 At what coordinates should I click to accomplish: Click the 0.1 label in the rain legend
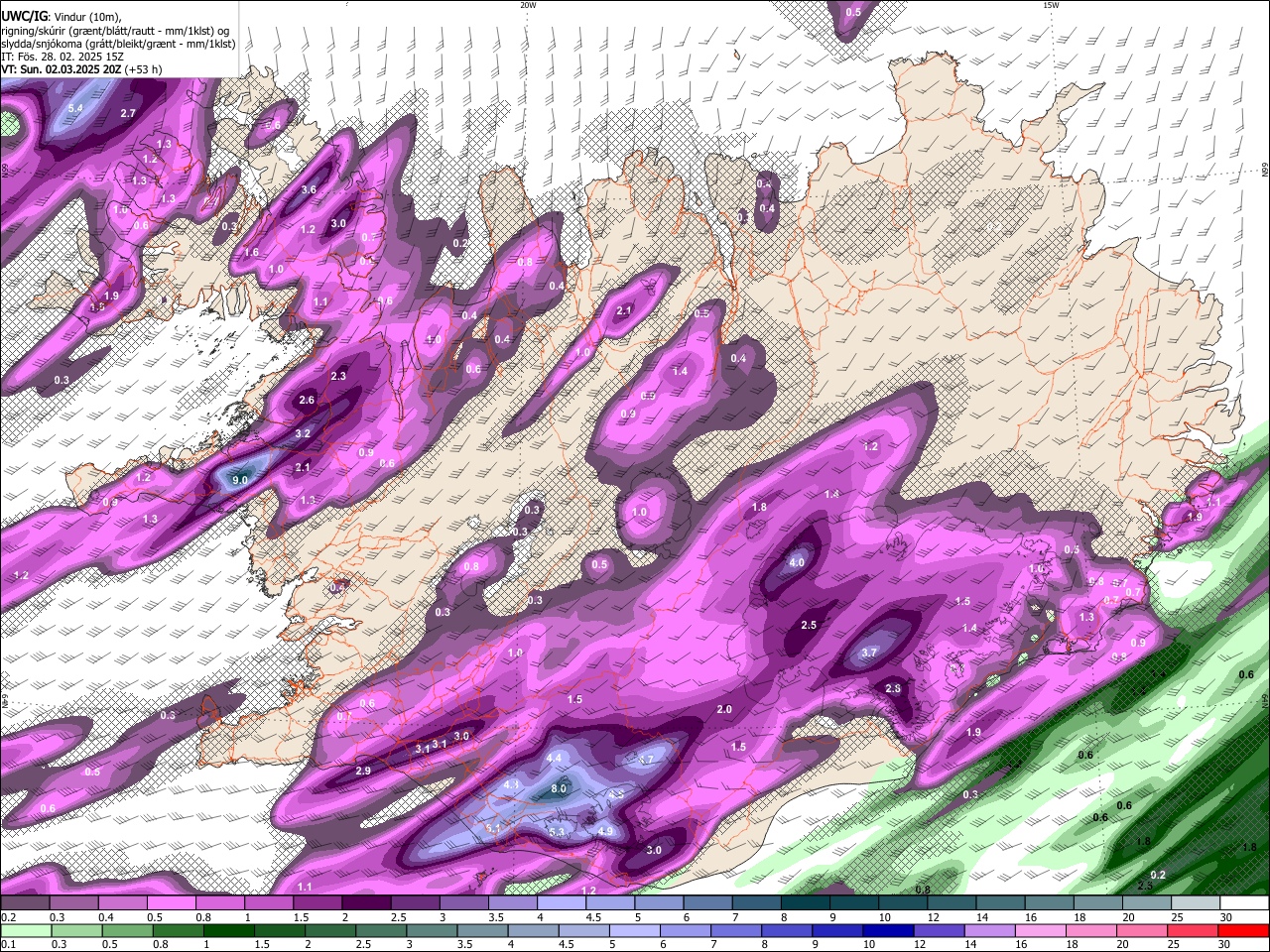pyautogui.click(x=6, y=944)
